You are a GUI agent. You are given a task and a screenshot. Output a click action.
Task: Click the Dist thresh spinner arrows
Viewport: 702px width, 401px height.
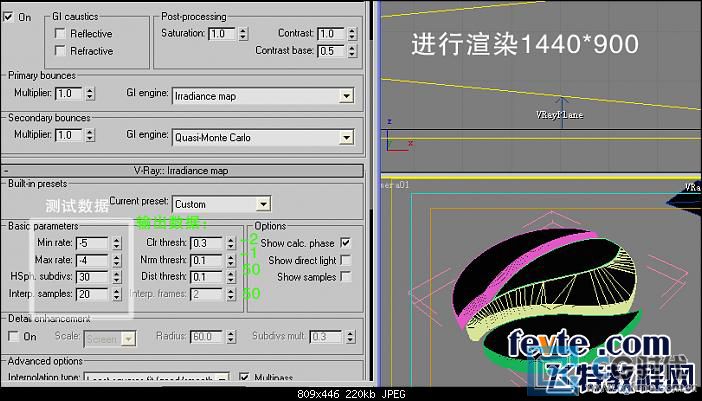point(231,277)
